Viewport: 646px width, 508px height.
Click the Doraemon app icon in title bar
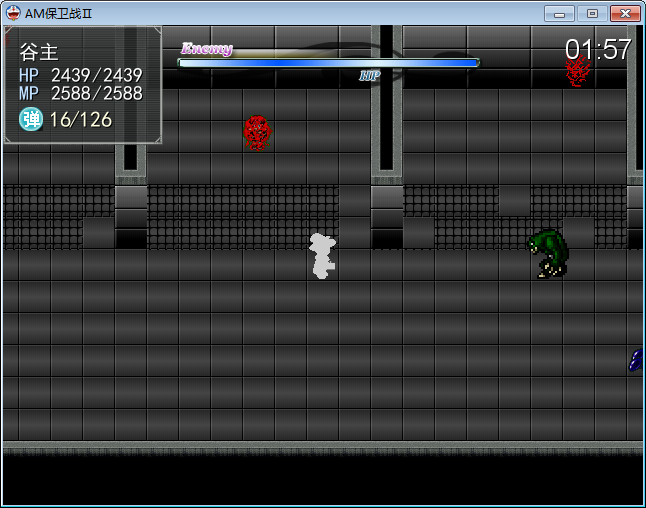(13, 13)
